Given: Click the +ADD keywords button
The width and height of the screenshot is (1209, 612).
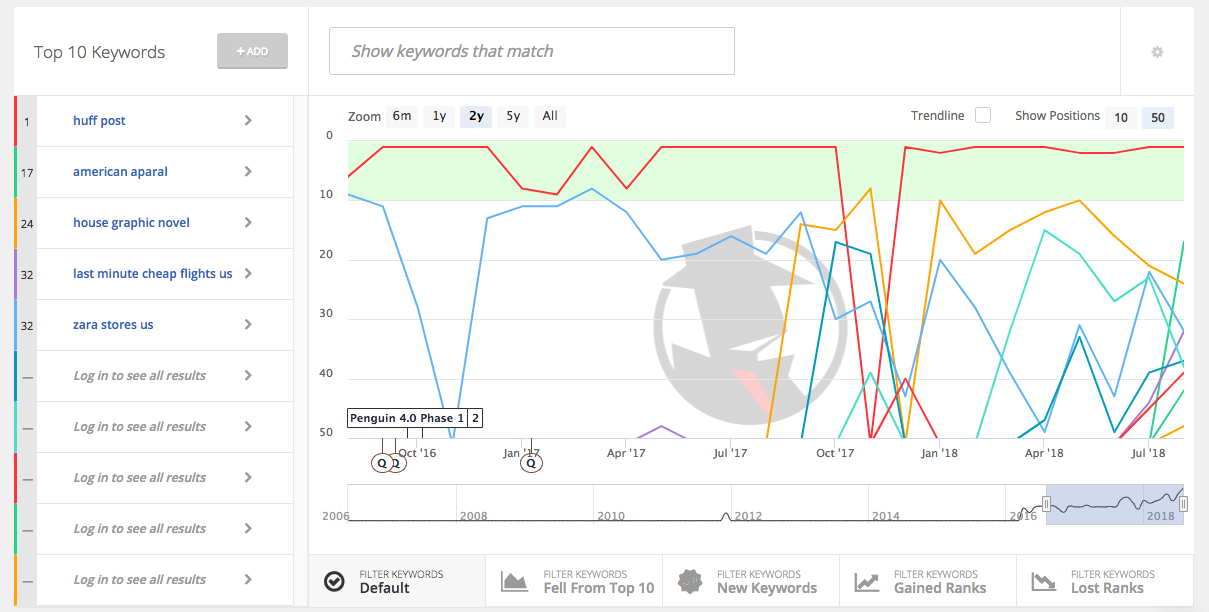Looking at the screenshot, I should (252, 51).
